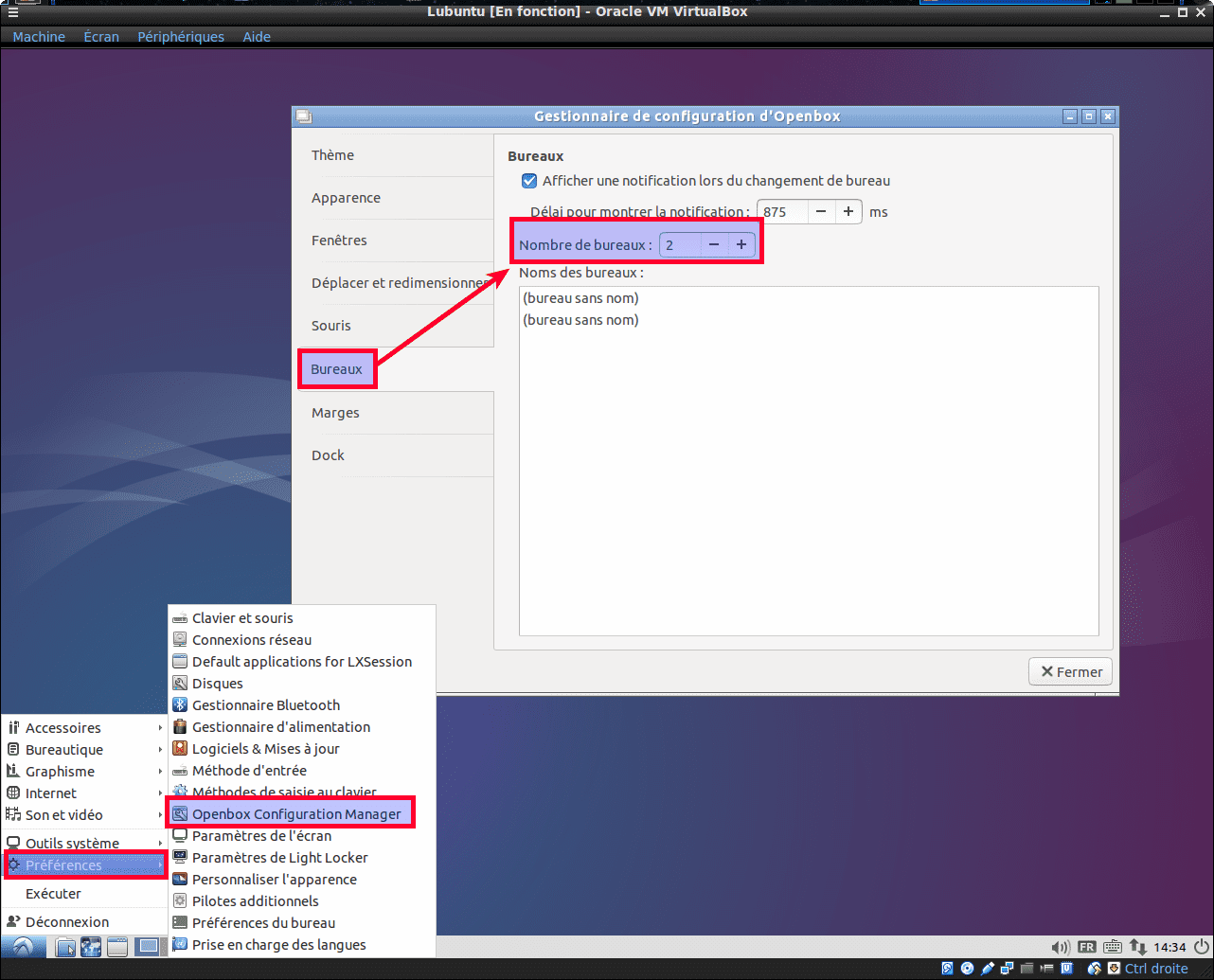The width and height of the screenshot is (1214, 980).
Task: Click the VirtualBox CPU indicator icon
Action: [x=1067, y=969]
